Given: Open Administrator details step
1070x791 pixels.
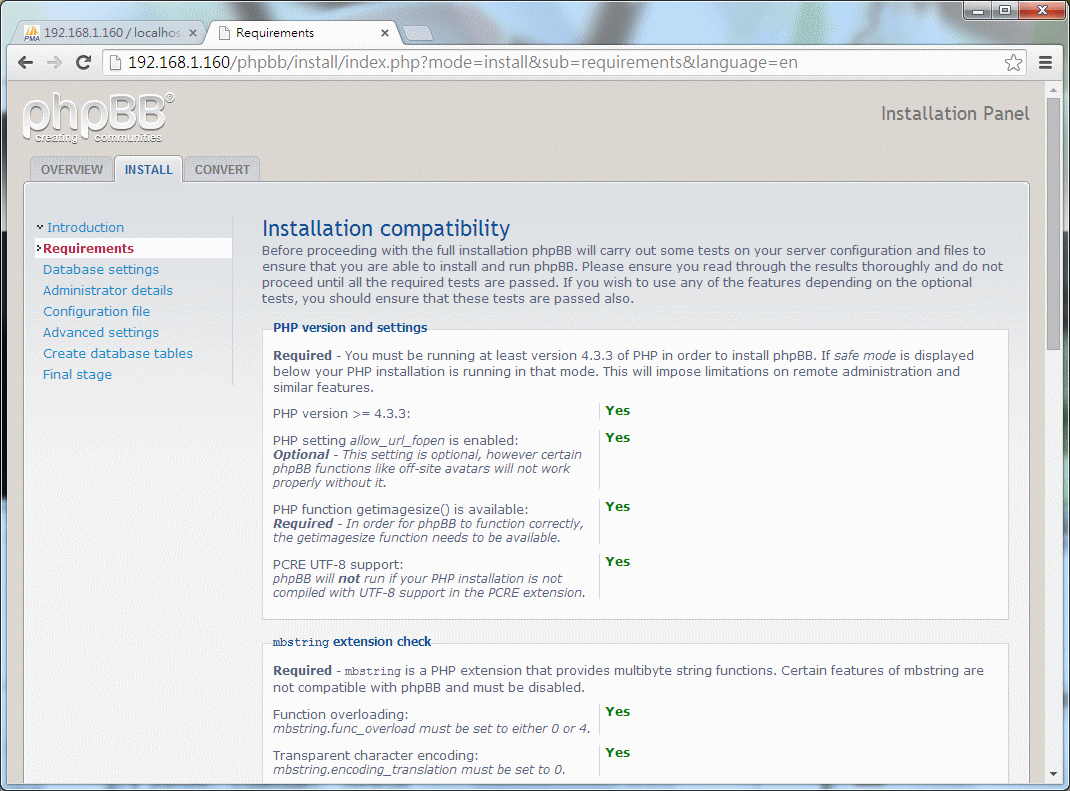Looking at the screenshot, I should pyautogui.click(x=108, y=291).
